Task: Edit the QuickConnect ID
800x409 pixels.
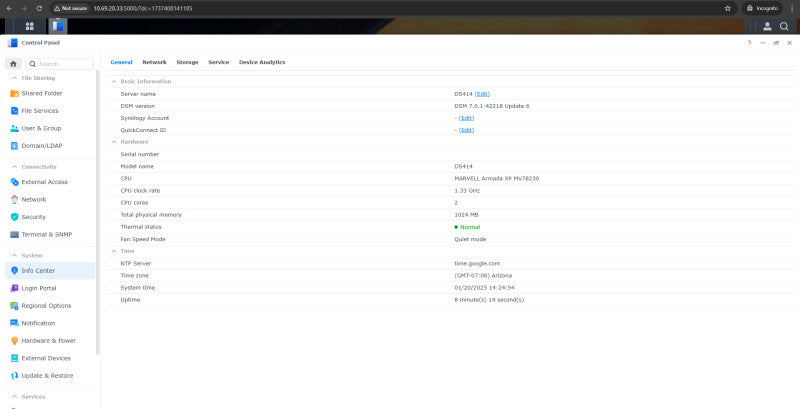Action: click(x=466, y=130)
